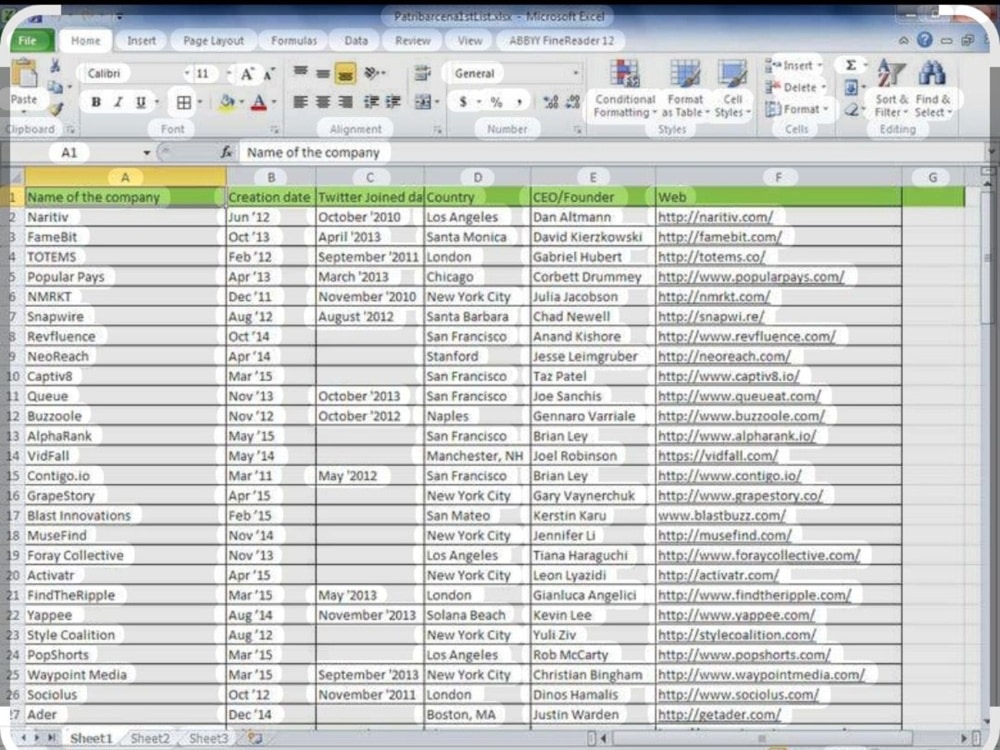This screenshot has width=1000, height=750.
Task: Open the Font Color dropdown arrow
Action: 274,102
